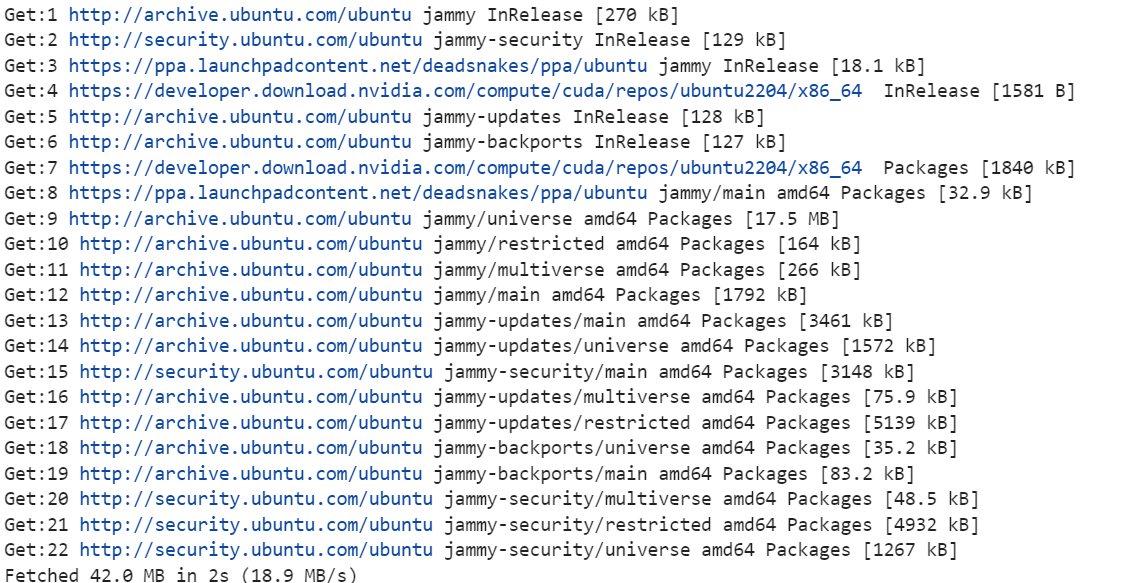Open the security.ubuntu.com link on Get:22 line
Image resolution: width=1132 pixels, height=583 pixels.
(256, 550)
